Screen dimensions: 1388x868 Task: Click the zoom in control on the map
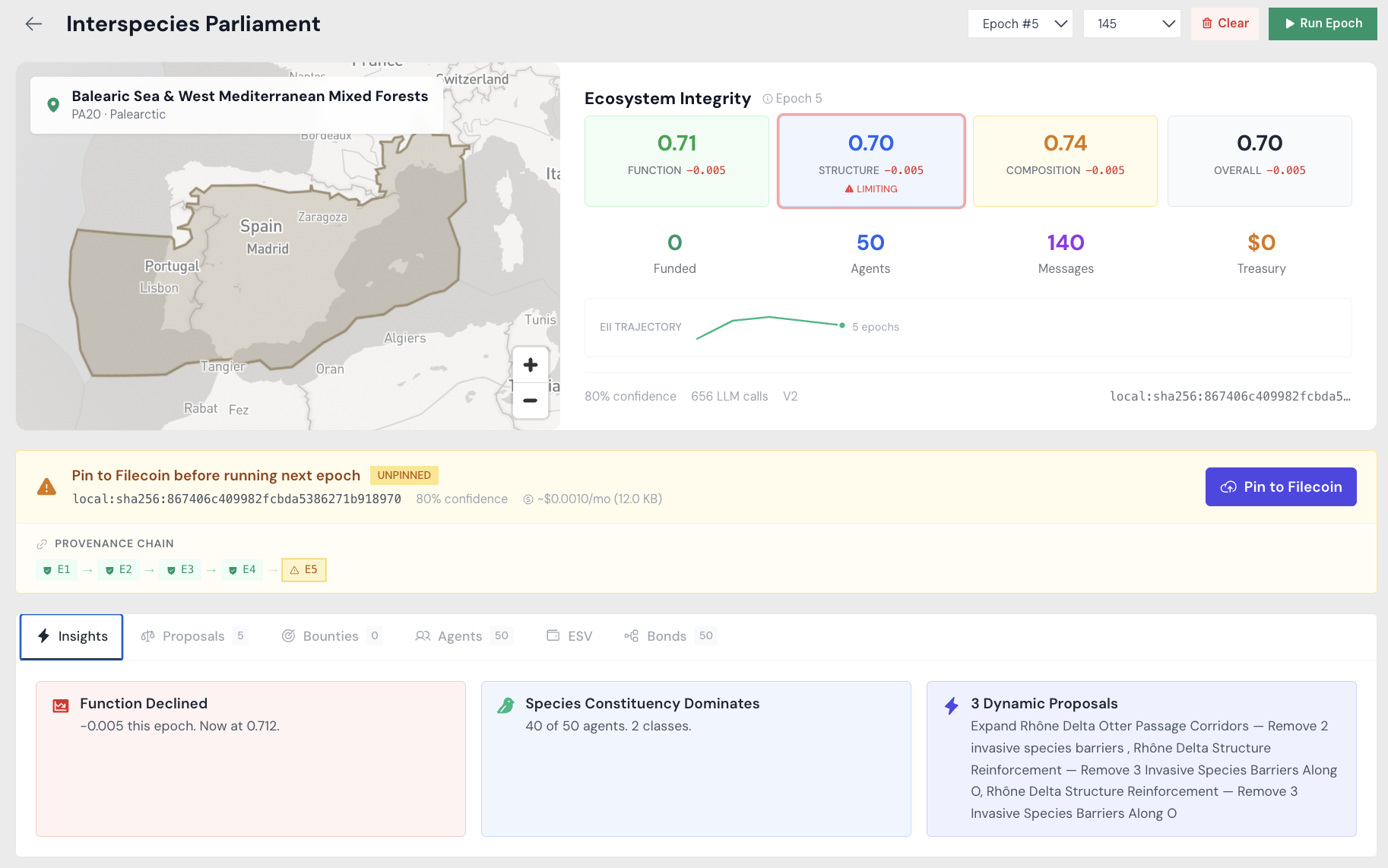tap(531, 365)
